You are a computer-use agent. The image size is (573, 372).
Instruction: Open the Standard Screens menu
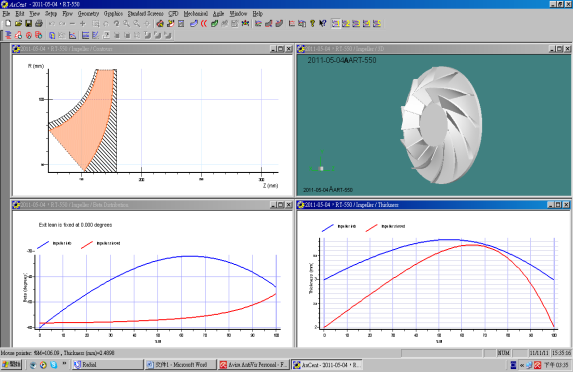(x=145, y=14)
